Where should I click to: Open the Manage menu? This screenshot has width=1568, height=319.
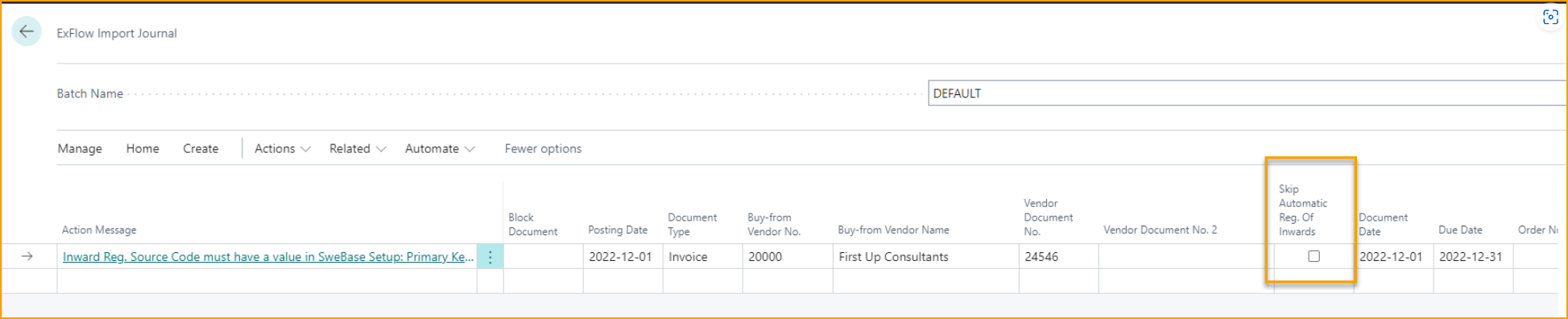coord(80,149)
